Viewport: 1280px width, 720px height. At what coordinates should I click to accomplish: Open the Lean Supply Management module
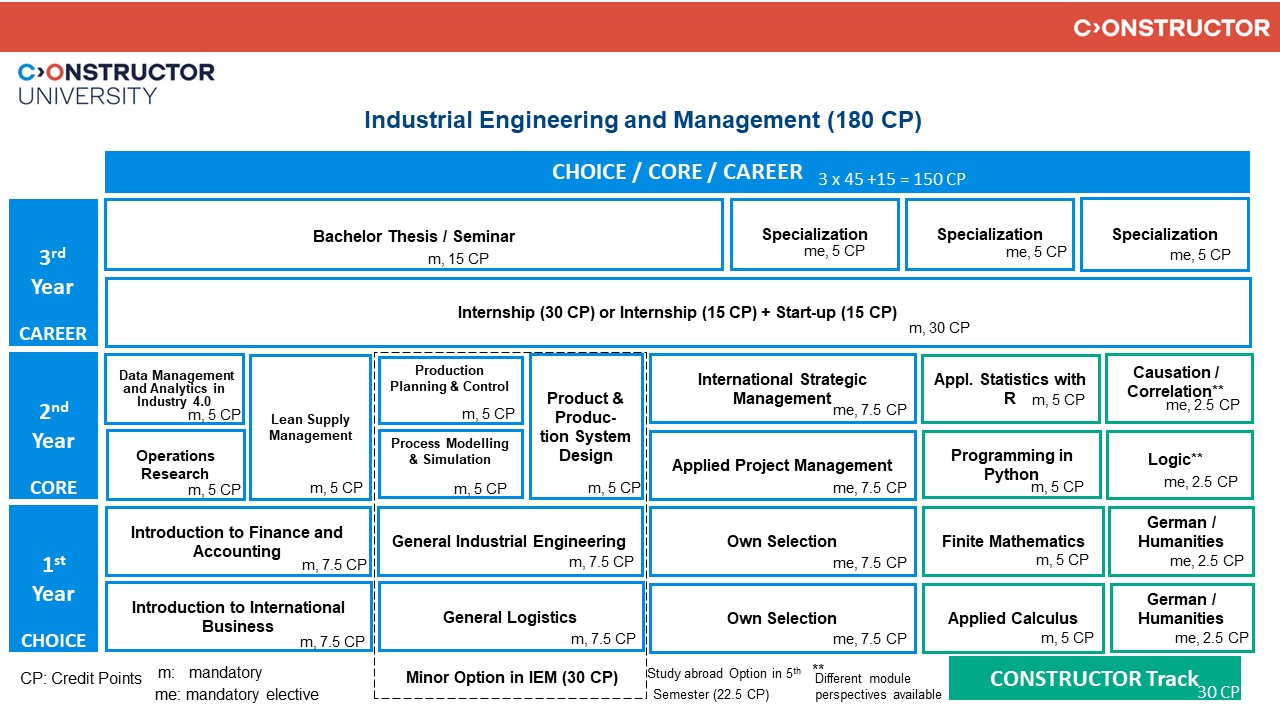tap(310, 425)
